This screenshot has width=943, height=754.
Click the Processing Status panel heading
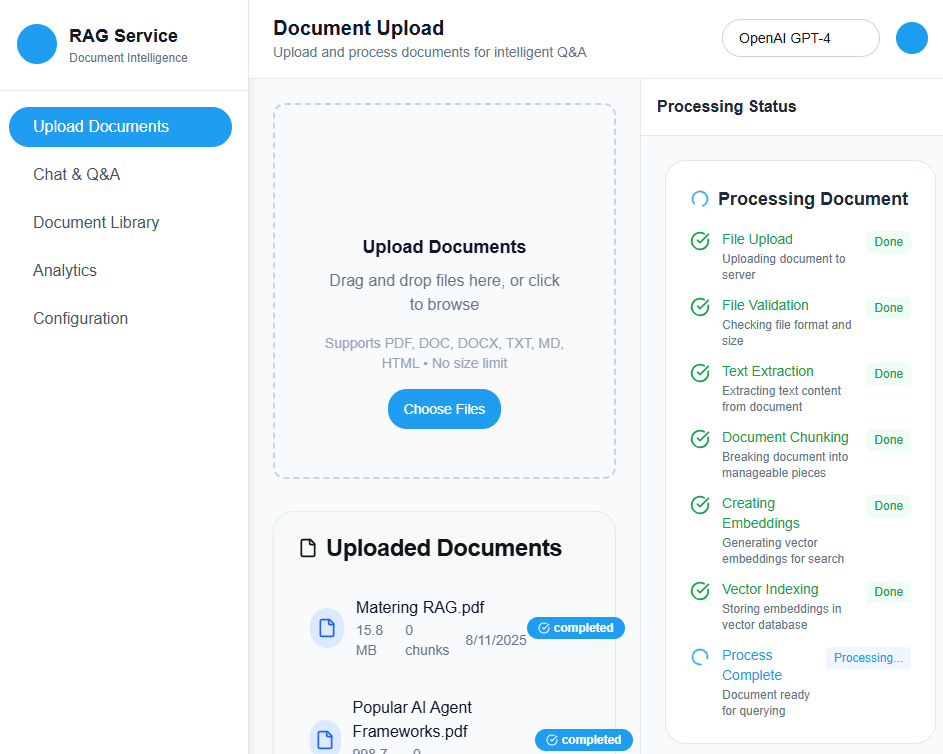click(726, 106)
